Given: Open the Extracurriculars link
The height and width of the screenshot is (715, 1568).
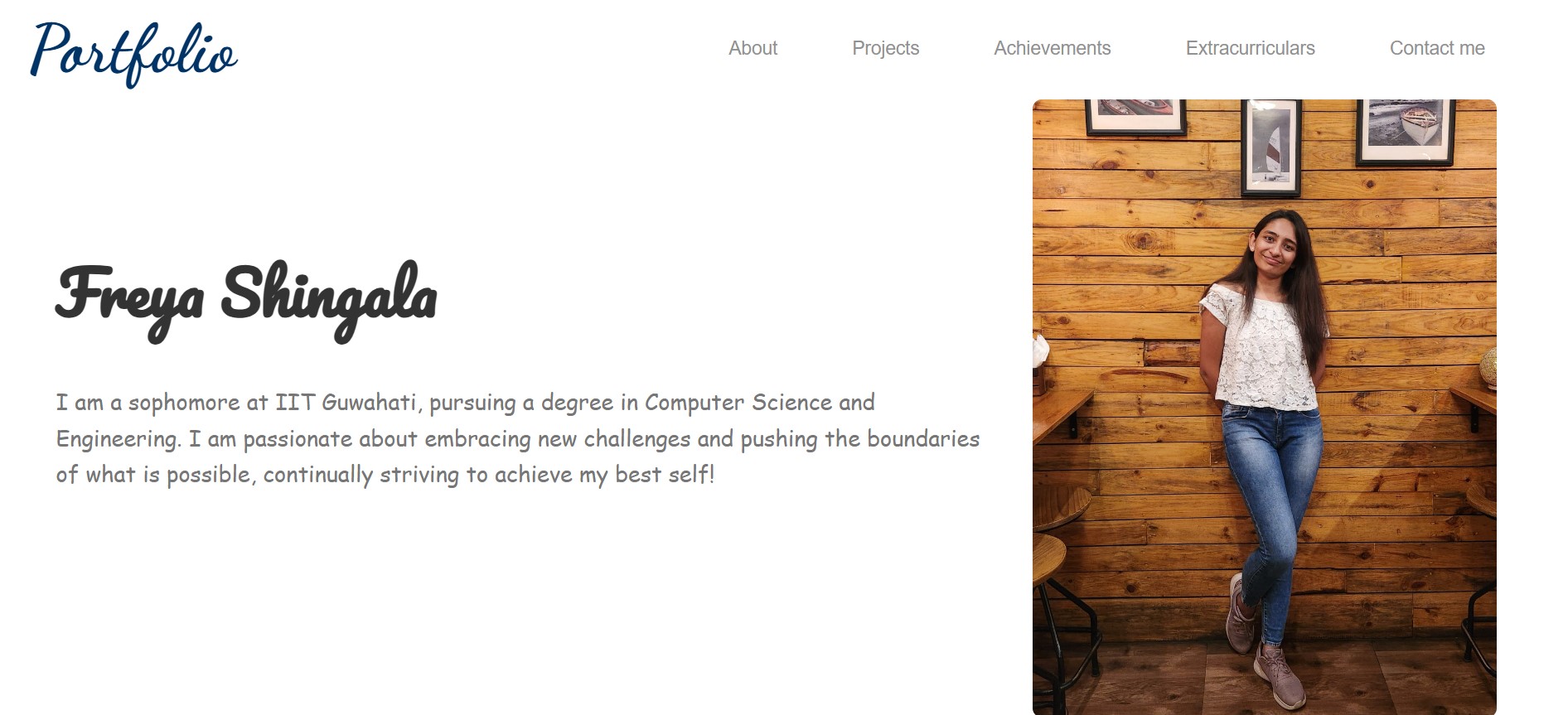Looking at the screenshot, I should click(x=1250, y=48).
